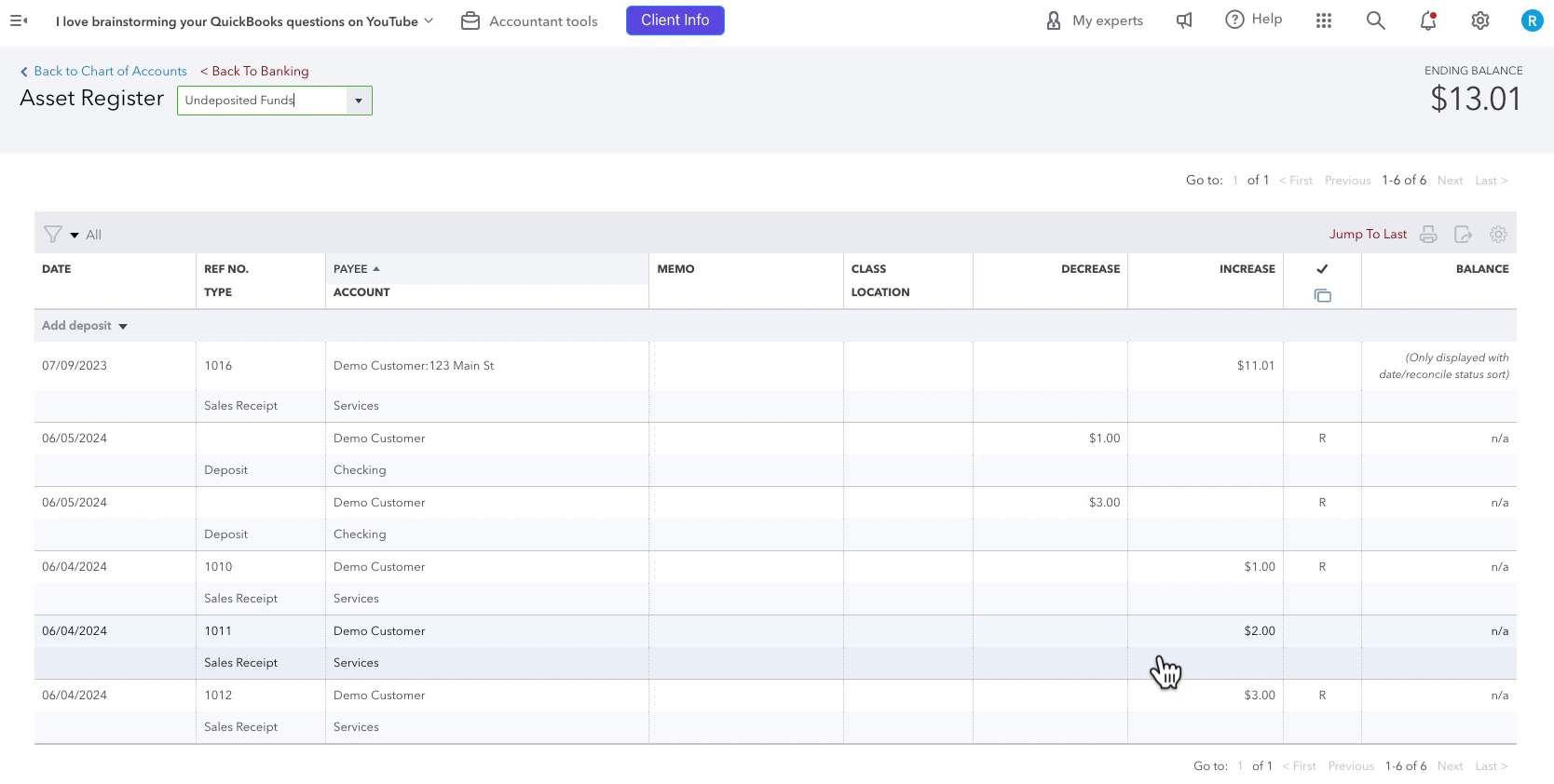
Task: Click the $3.00 increase amount for 1012
Action: click(x=1260, y=696)
